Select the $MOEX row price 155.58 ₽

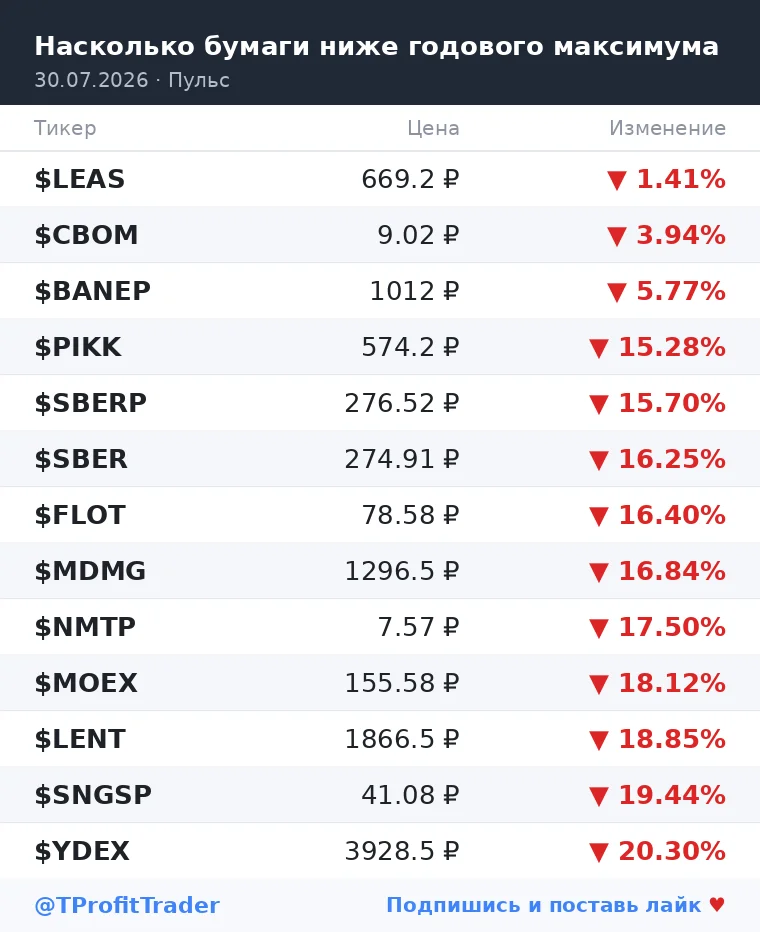(x=402, y=683)
